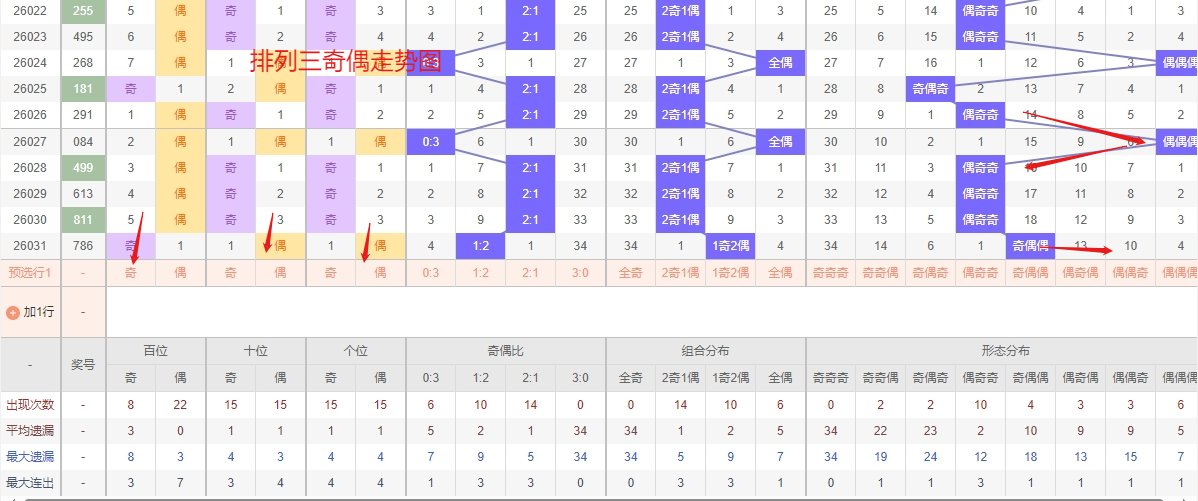The image size is (1198, 501).
Task: Click the plus icon beside 加1行
Action: click(x=13, y=312)
